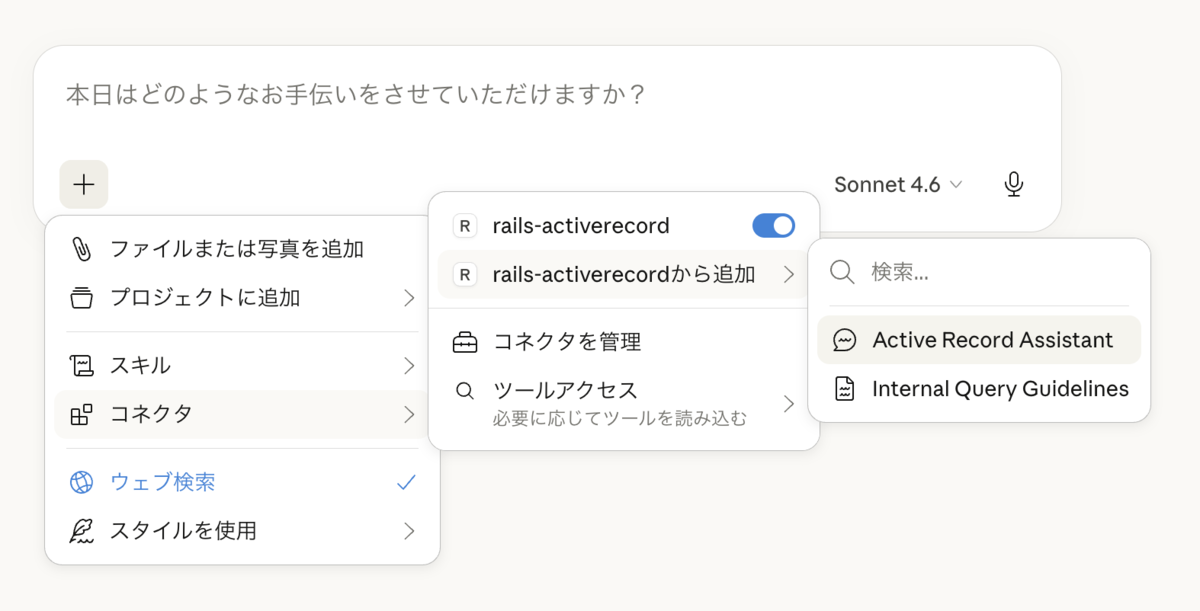Click the chat bubble icon of Active Record Assistant
Screen dimensions: 1200x611
pos(845,340)
